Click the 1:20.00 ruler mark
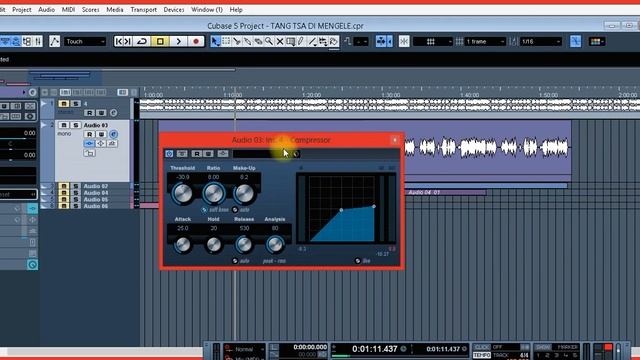This screenshot has width=640, height=360. click(x=311, y=95)
